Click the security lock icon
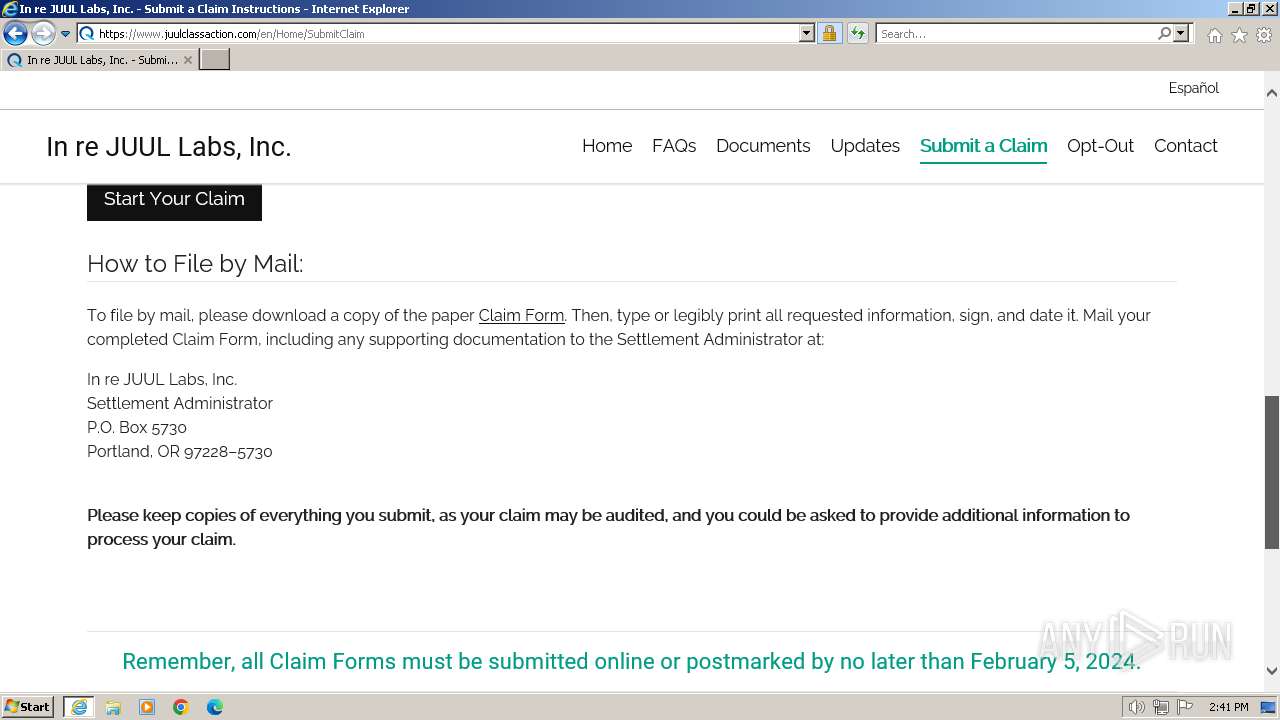Screen dimensions: 1280x720 click(830, 34)
